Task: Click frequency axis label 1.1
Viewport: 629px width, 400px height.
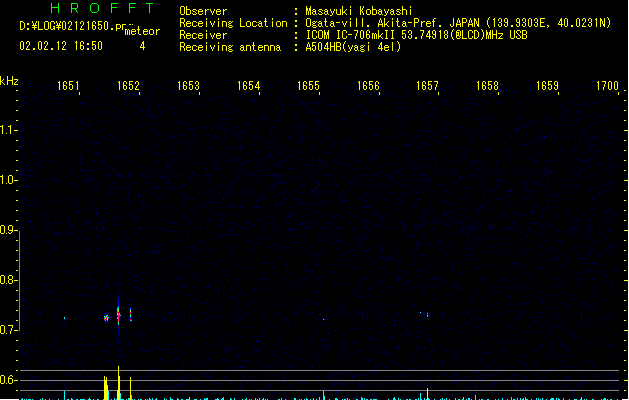Action: [6, 130]
